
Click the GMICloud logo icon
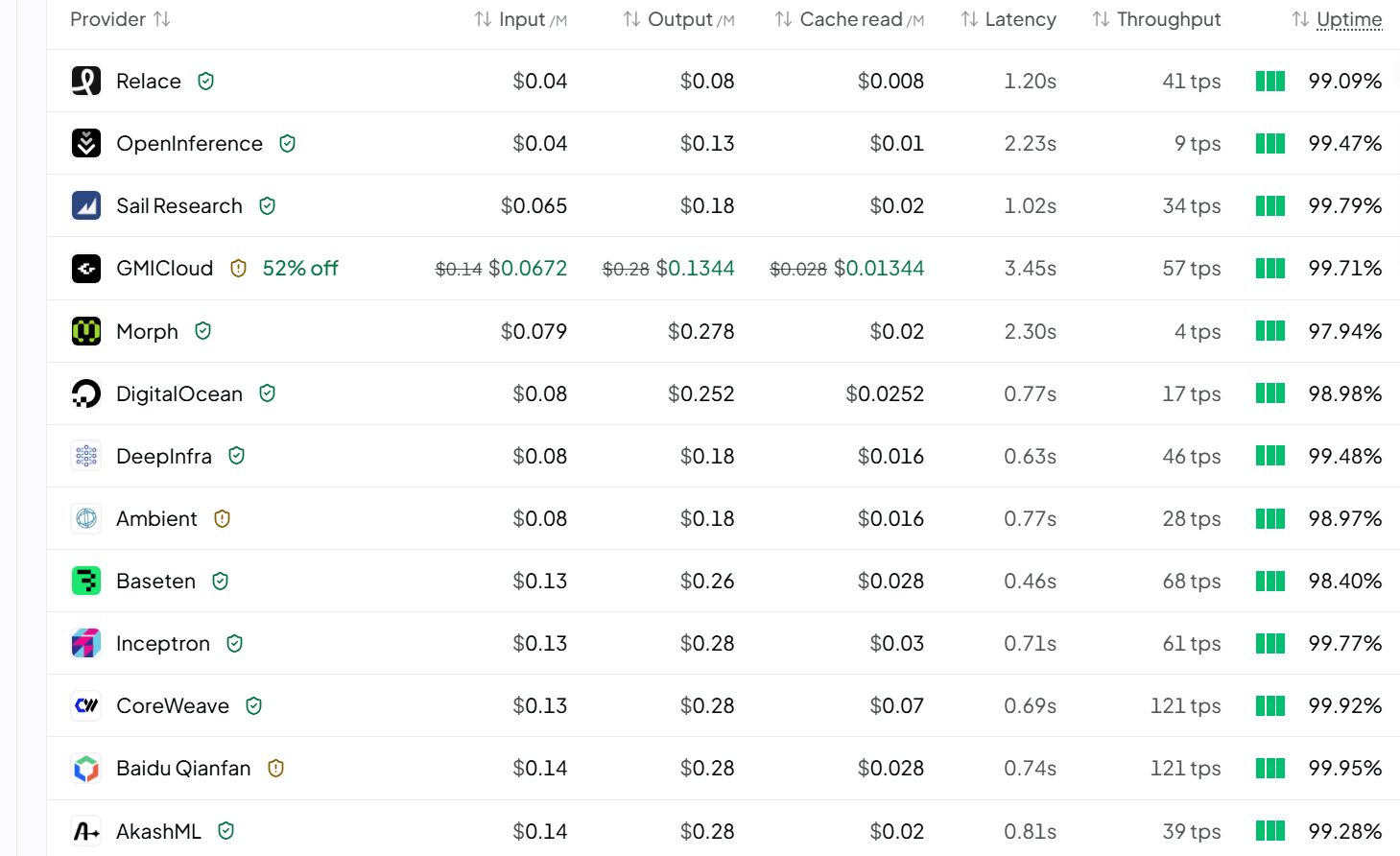point(86,268)
